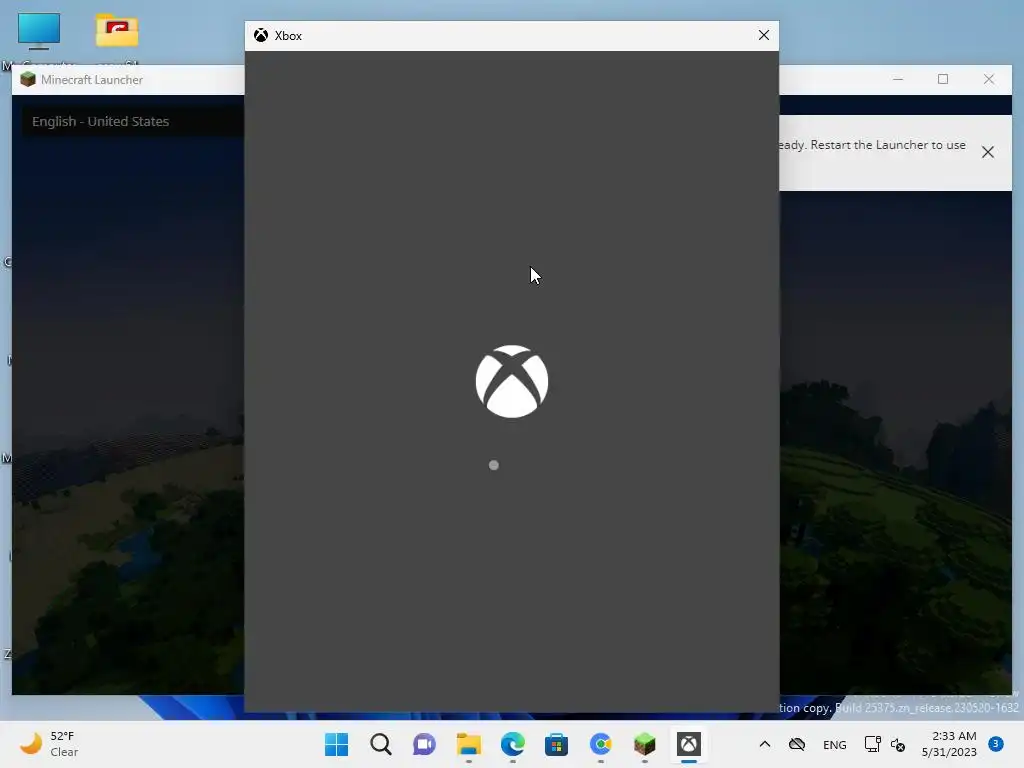Close the Minecraft Launcher window

pos(989,79)
